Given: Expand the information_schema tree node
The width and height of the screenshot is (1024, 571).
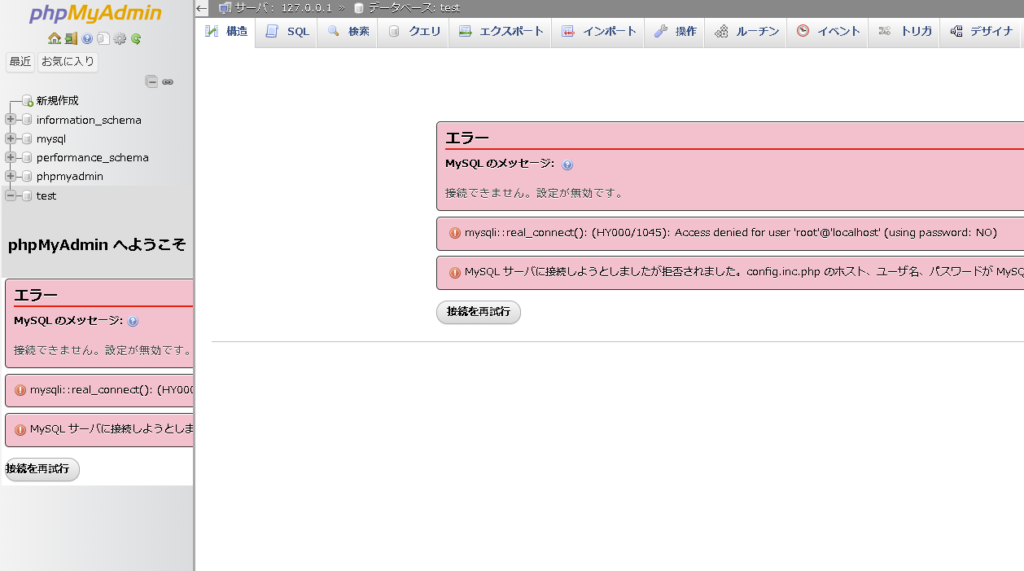Looking at the screenshot, I should (x=10, y=120).
